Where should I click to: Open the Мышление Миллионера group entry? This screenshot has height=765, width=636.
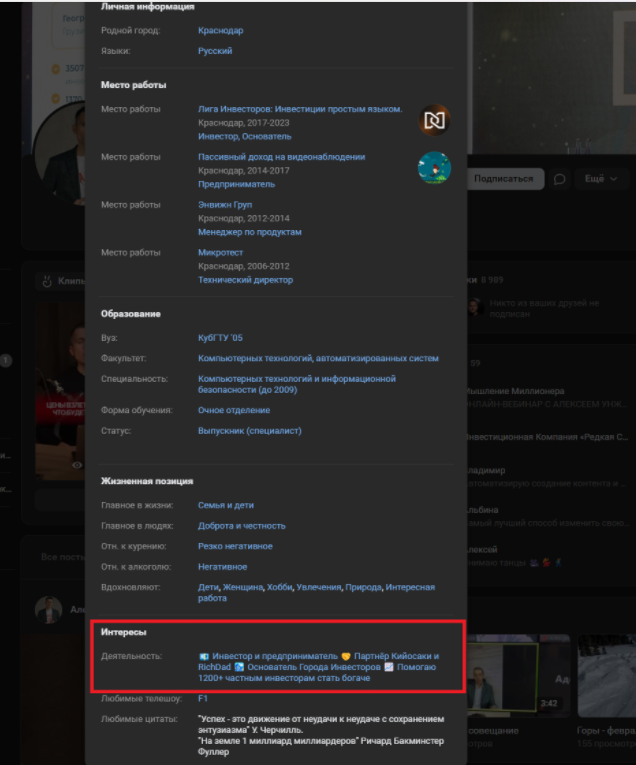(516, 391)
